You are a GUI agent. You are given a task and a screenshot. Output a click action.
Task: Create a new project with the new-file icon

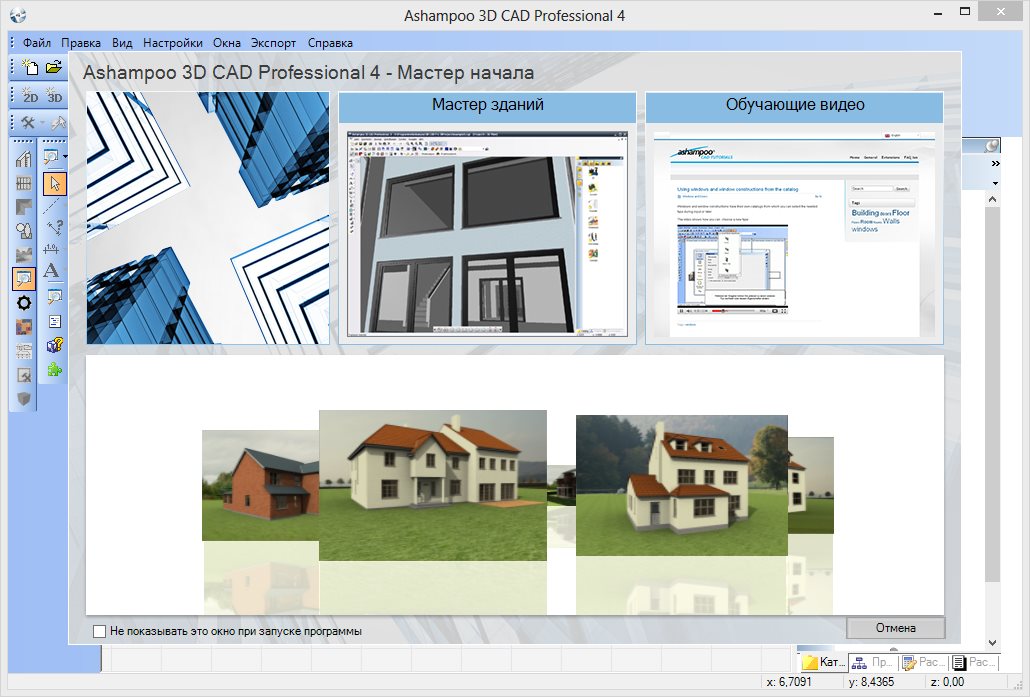(x=30, y=67)
